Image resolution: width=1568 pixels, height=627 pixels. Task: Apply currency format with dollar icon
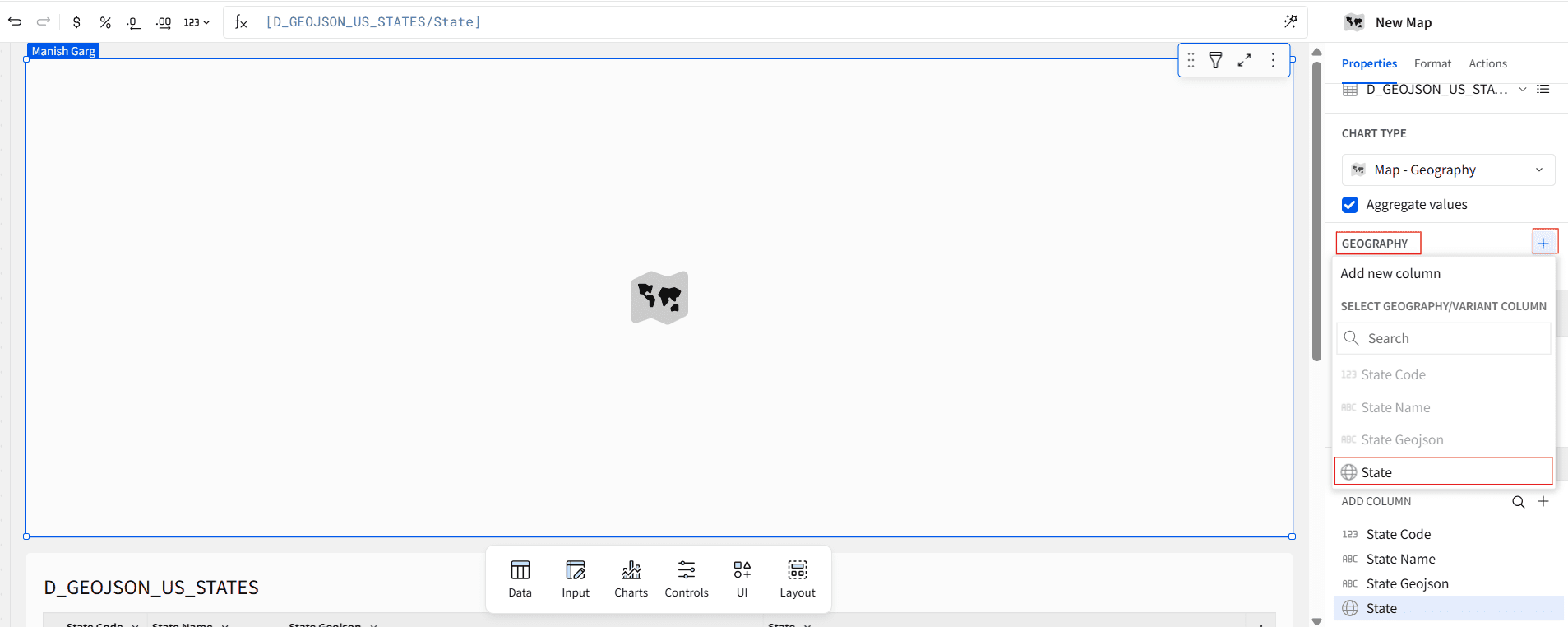point(76,22)
